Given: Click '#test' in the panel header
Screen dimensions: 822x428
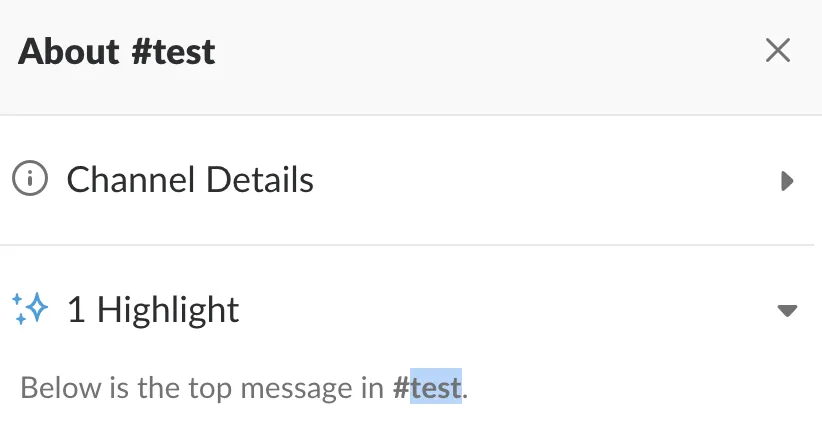Looking at the screenshot, I should point(173,51).
